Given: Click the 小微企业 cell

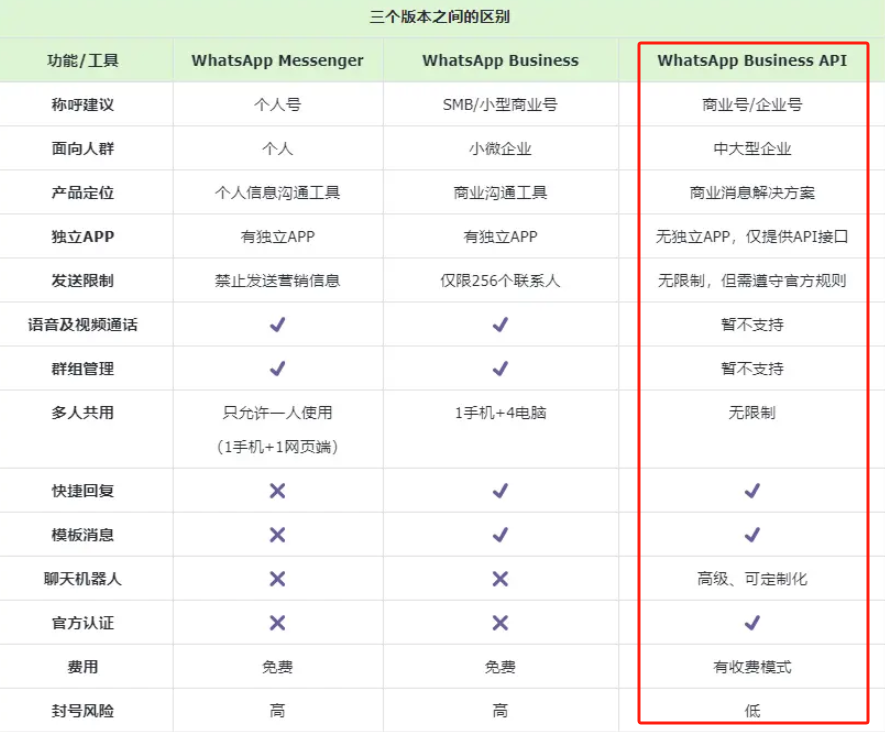Looking at the screenshot, I should [500, 149].
